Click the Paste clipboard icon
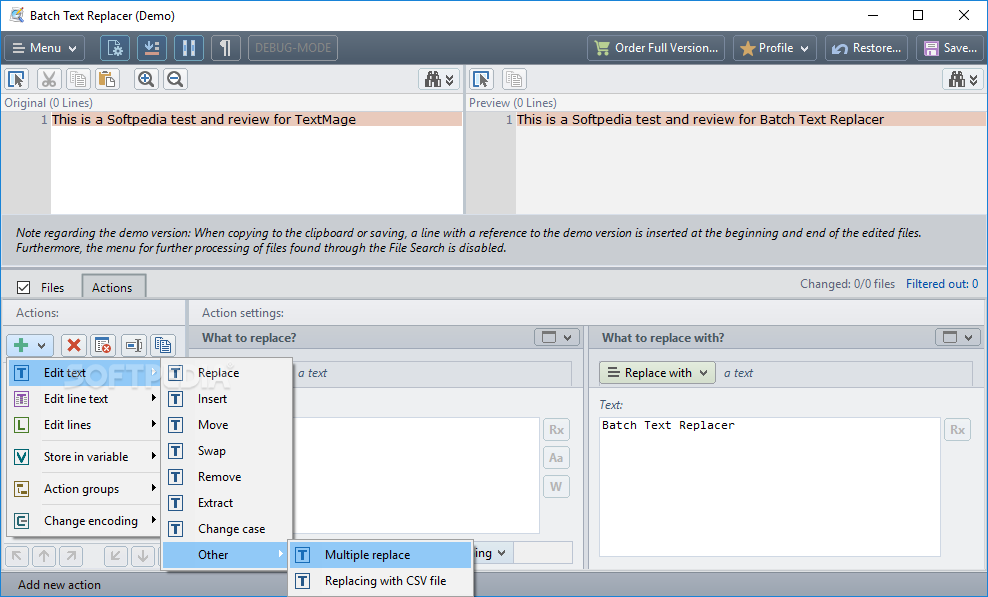The image size is (988, 597). click(107, 79)
